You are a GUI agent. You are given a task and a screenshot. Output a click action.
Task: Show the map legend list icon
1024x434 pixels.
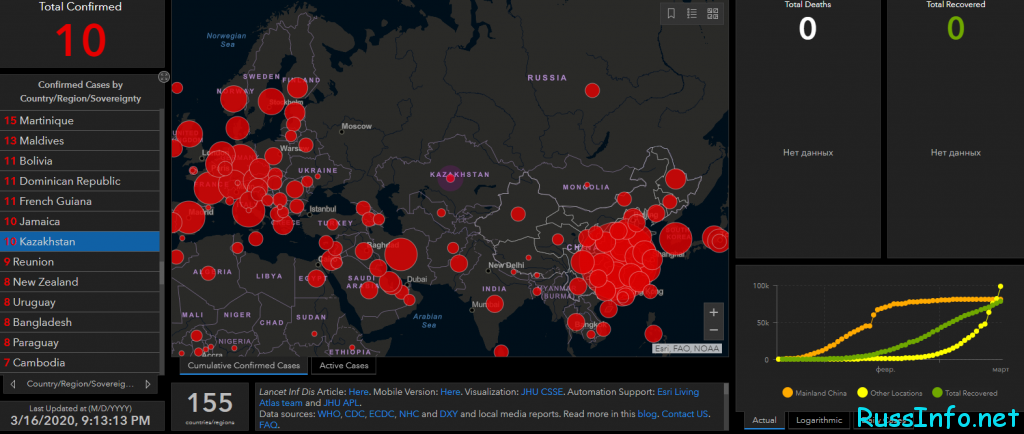692,14
